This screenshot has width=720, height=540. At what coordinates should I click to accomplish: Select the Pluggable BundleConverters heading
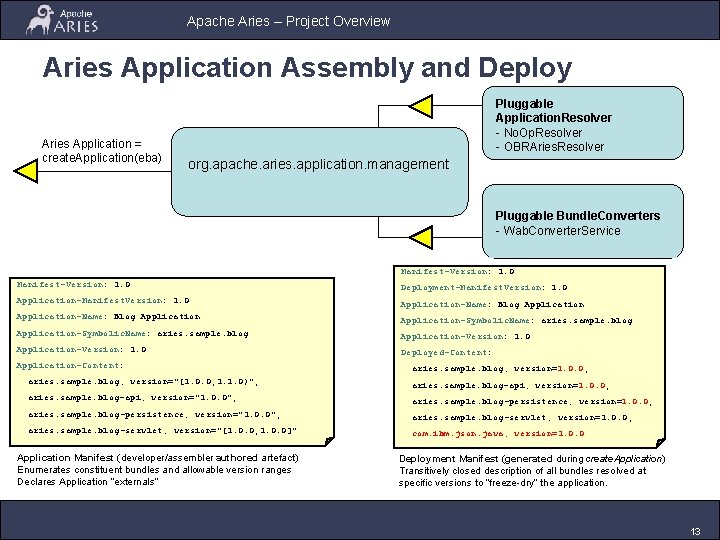click(x=577, y=216)
